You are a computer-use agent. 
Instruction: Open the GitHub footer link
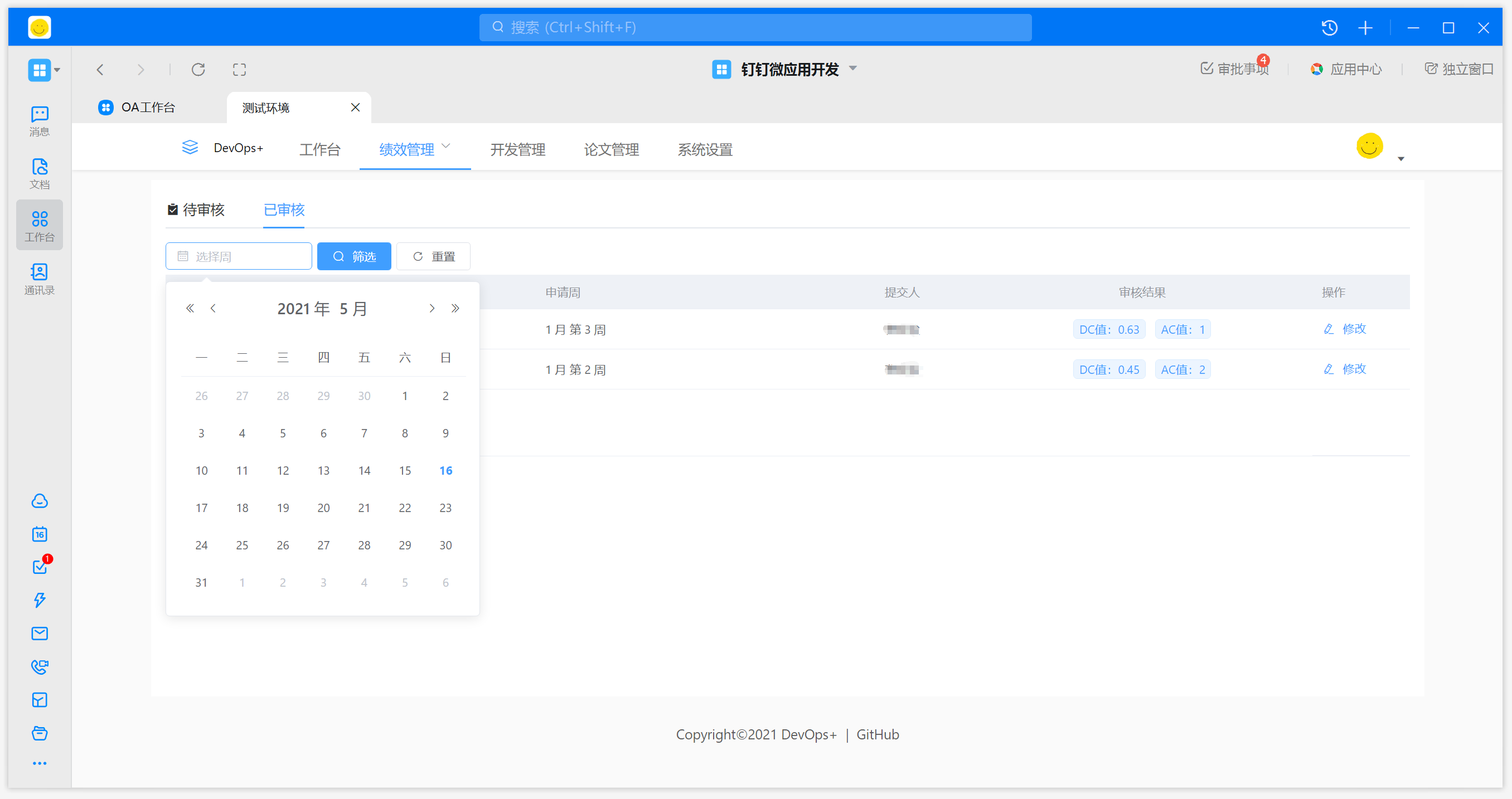(x=877, y=734)
